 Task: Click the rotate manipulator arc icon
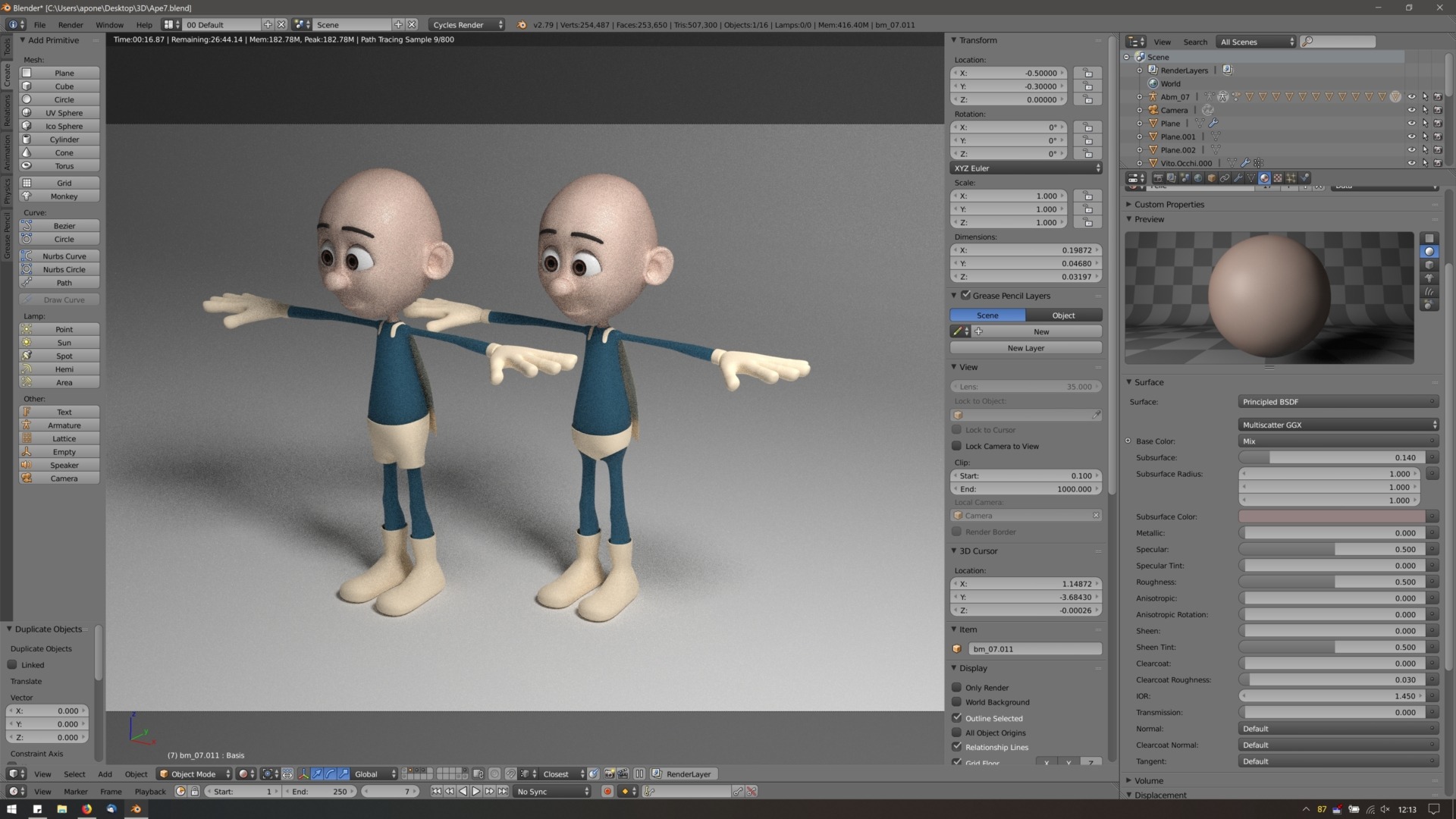pos(331,773)
